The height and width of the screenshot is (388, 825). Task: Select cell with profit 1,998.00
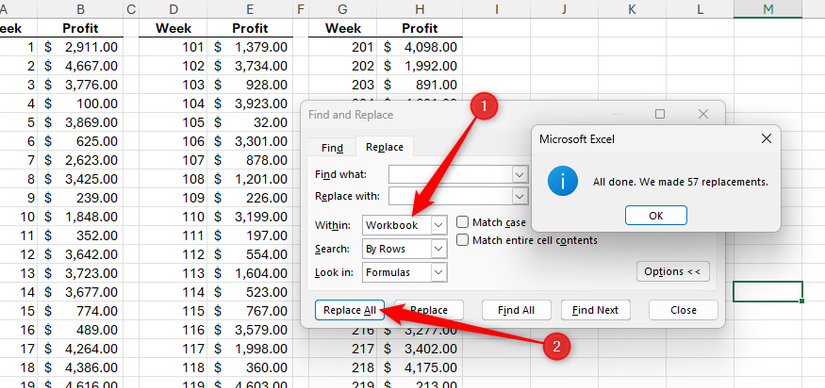(x=250, y=349)
